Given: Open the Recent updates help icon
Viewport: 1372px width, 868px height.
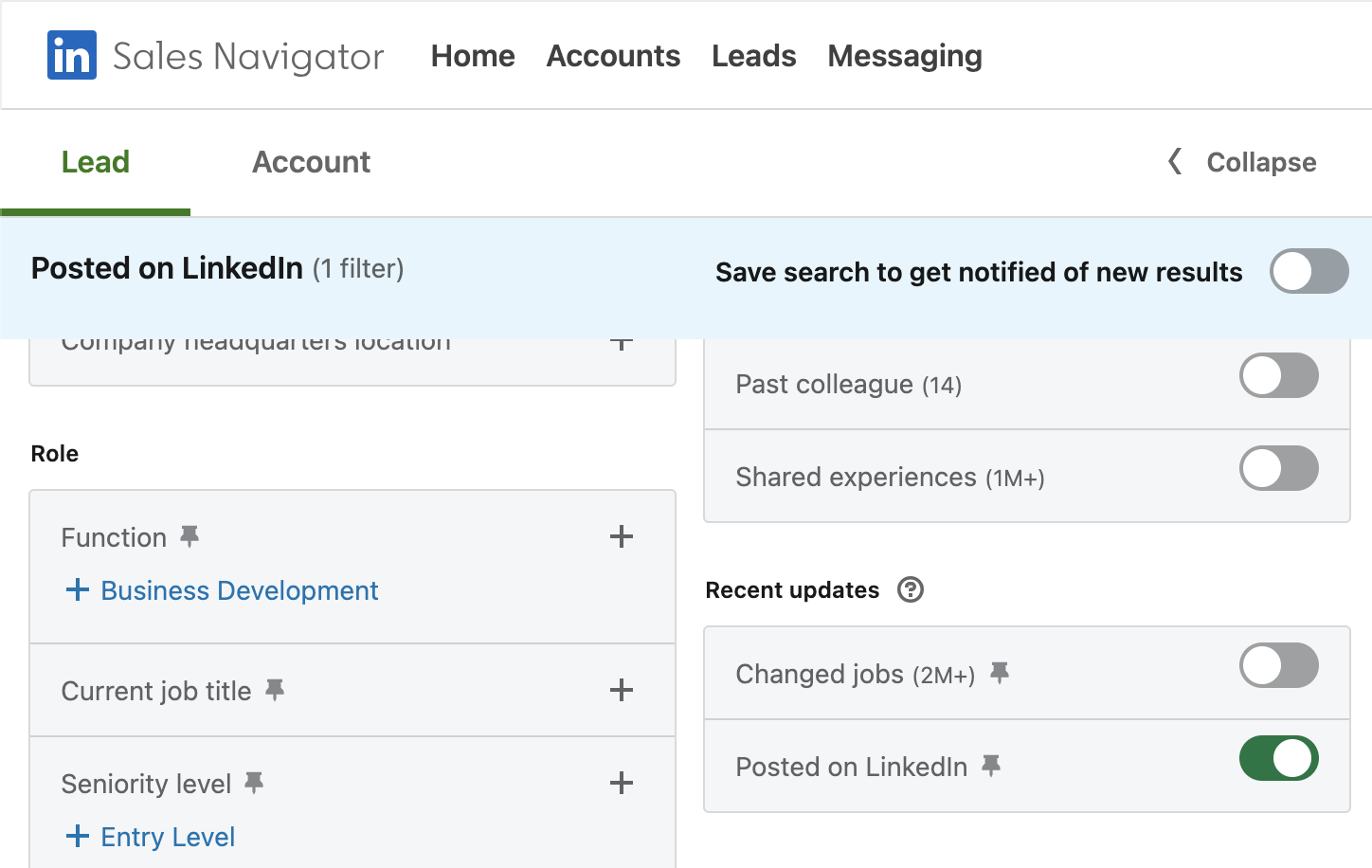Looking at the screenshot, I should pyautogui.click(x=911, y=590).
